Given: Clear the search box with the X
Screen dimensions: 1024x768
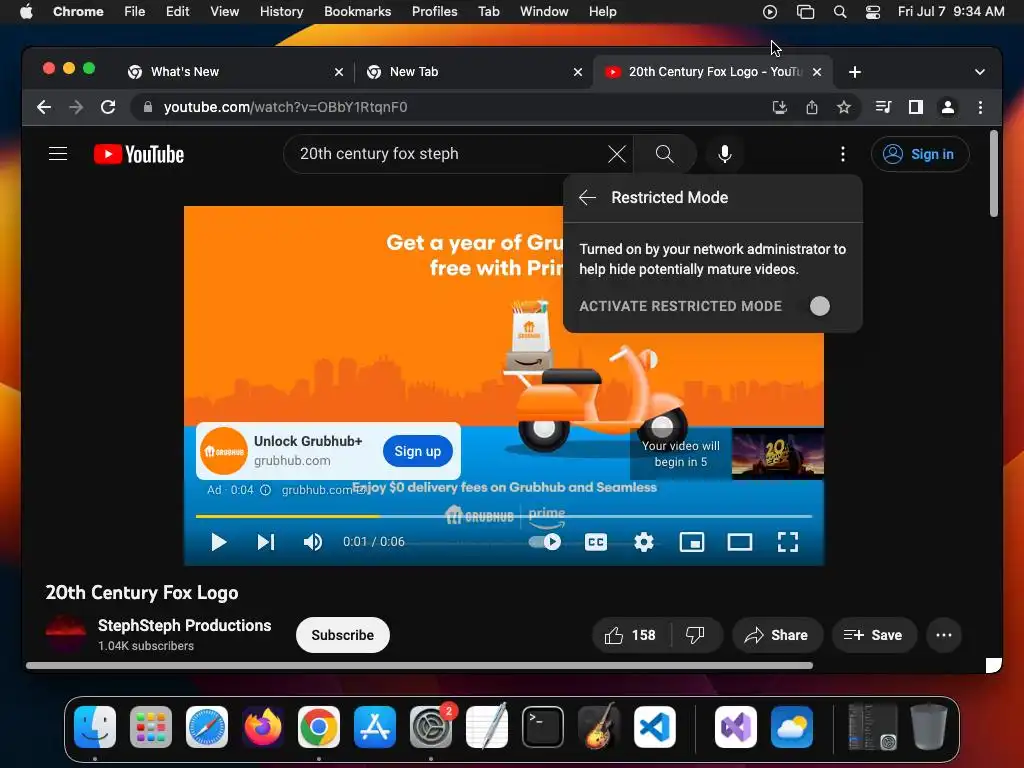Looking at the screenshot, I should [616, 154].
